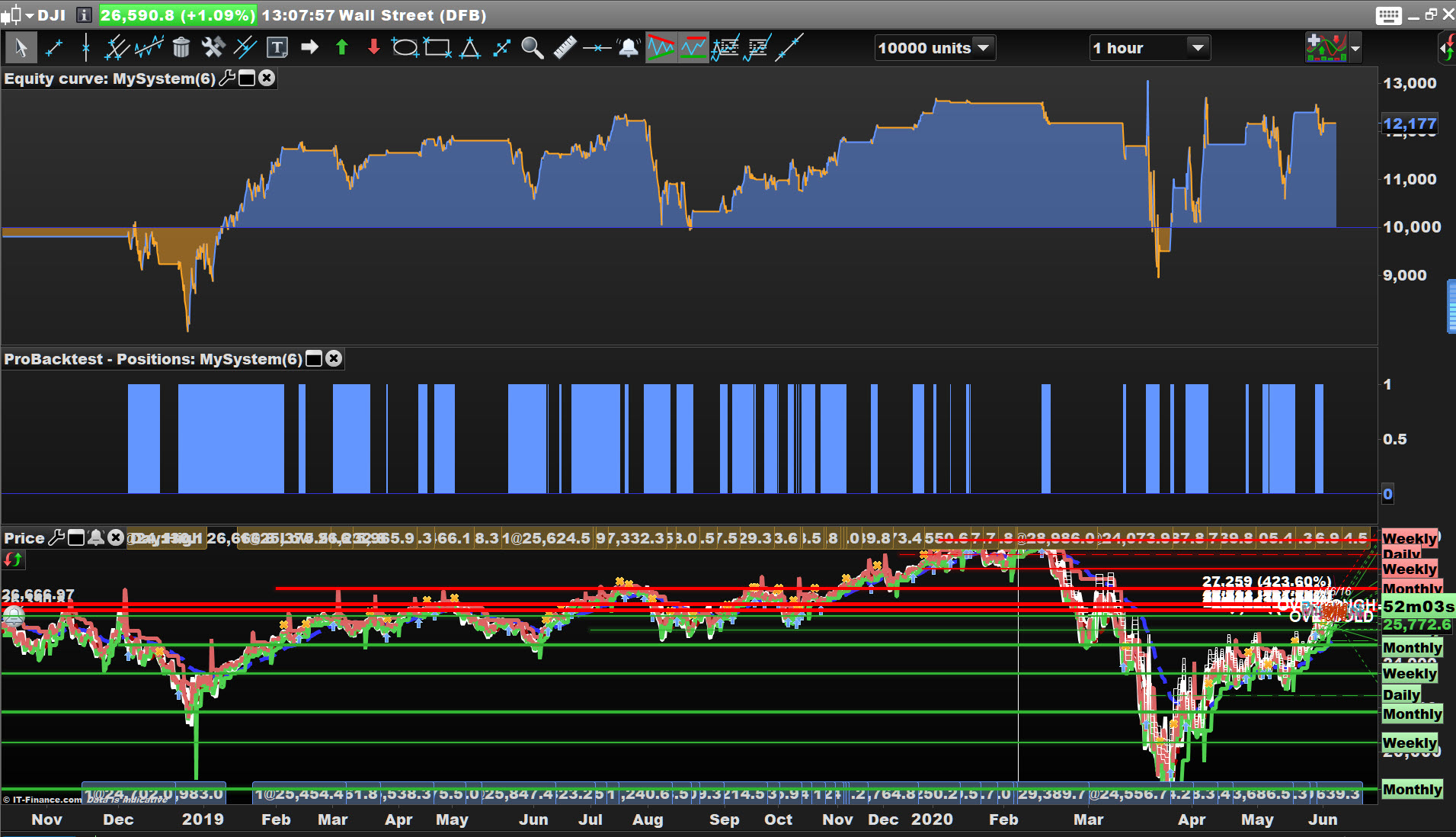Choose the red down arrow drawing tool

373,48
